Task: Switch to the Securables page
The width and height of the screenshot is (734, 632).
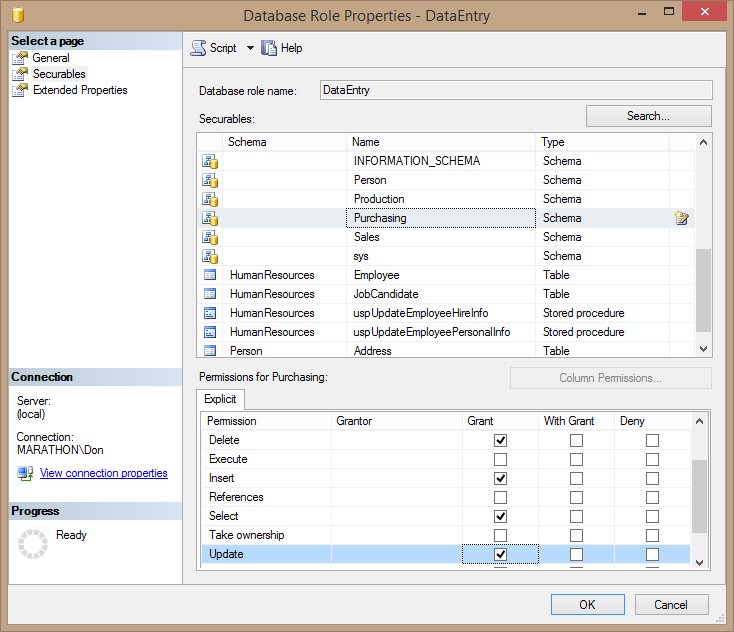Action: coord(59,74)
